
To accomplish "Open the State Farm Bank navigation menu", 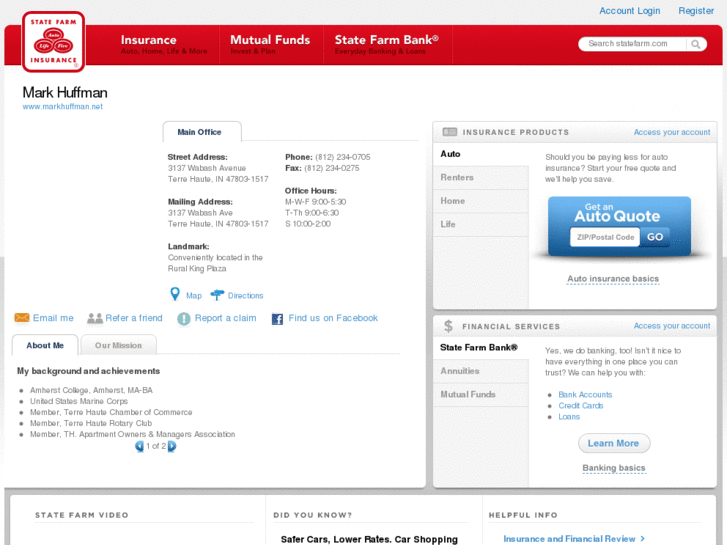I will pos(387,45).
